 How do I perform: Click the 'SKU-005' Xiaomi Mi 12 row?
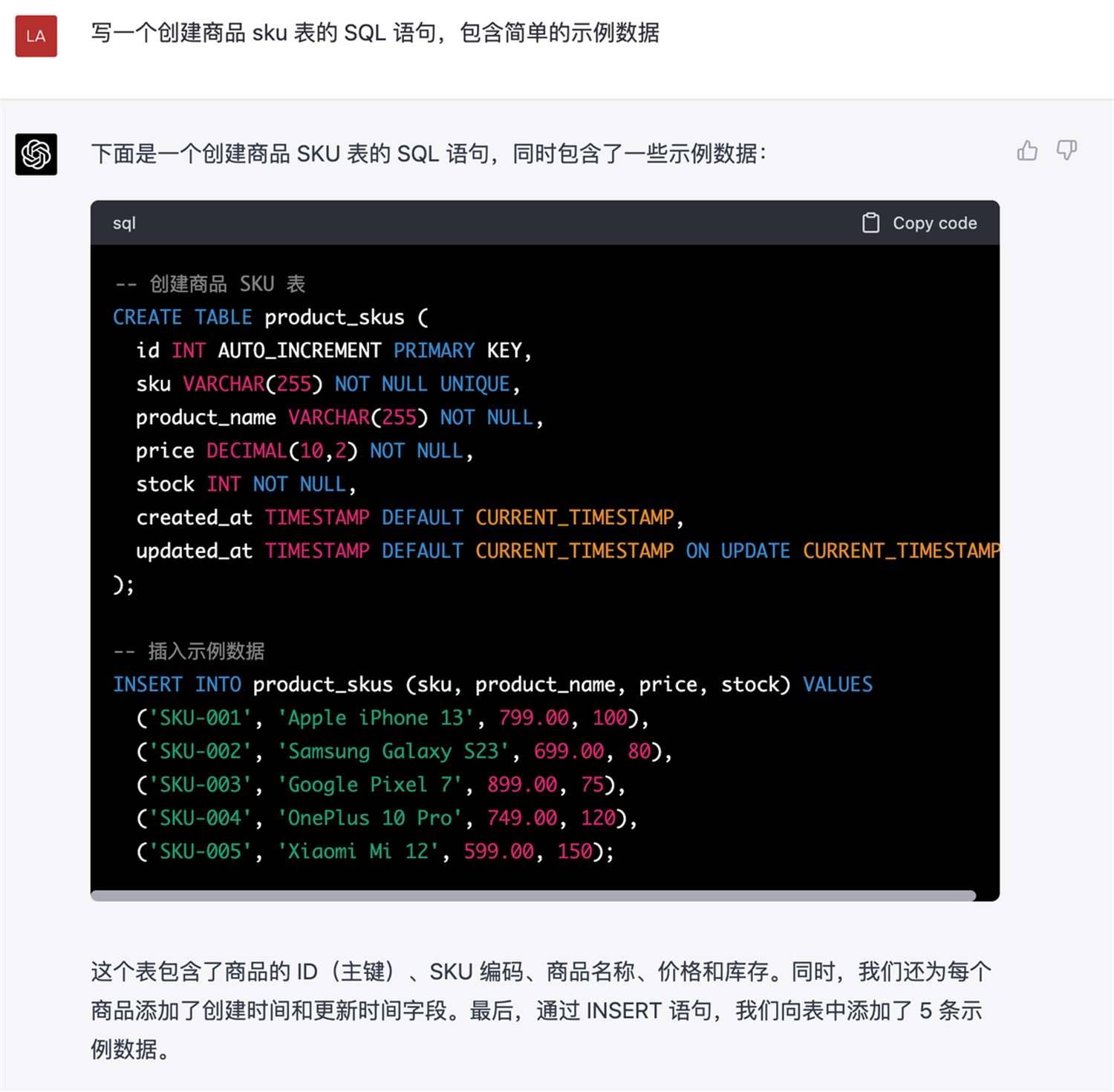(375, 851)
